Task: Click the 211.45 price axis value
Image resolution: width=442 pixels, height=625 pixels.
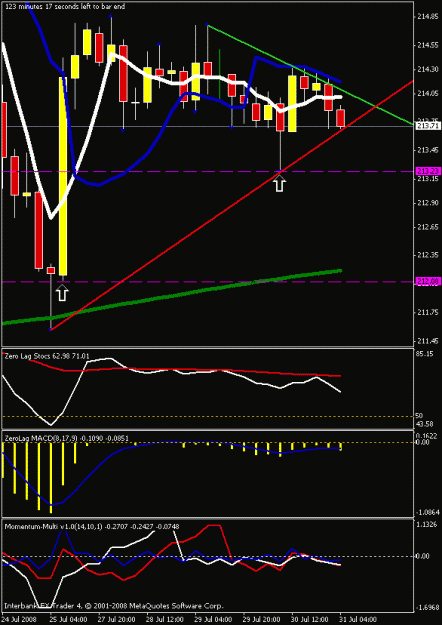Action: click(x=428, y=341)
